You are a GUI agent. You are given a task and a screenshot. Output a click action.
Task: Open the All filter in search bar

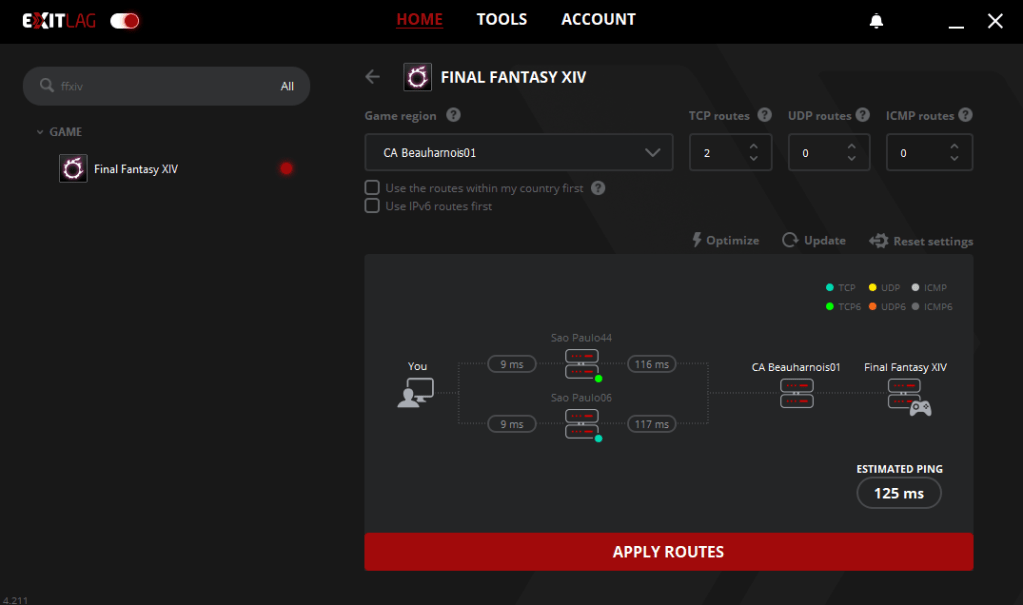coord(287,87)
